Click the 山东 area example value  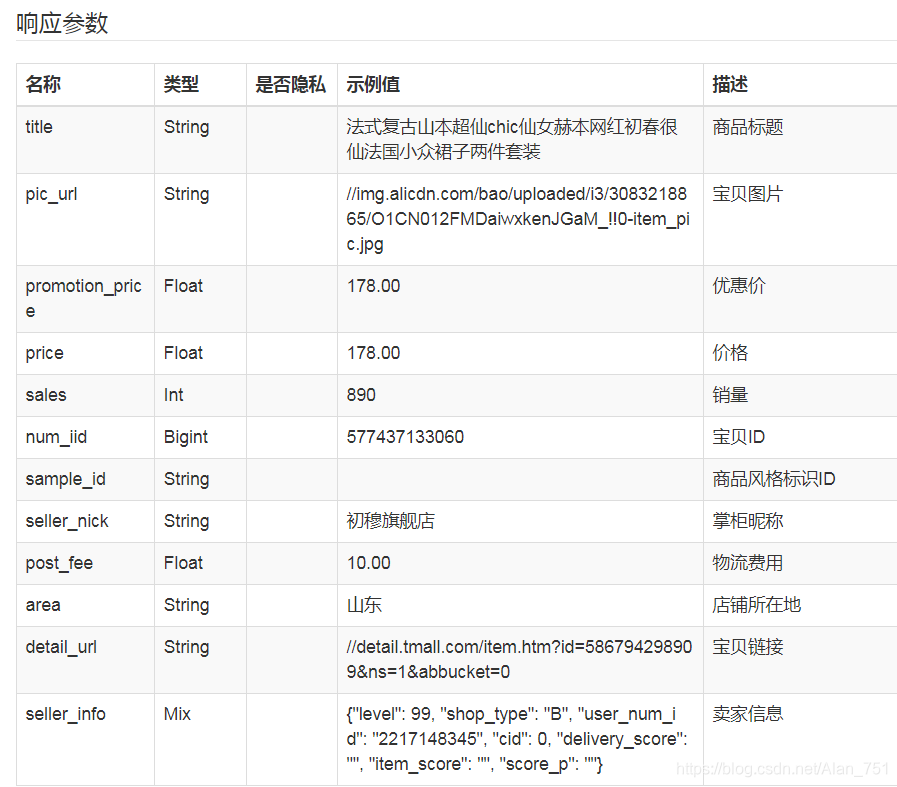364,605
